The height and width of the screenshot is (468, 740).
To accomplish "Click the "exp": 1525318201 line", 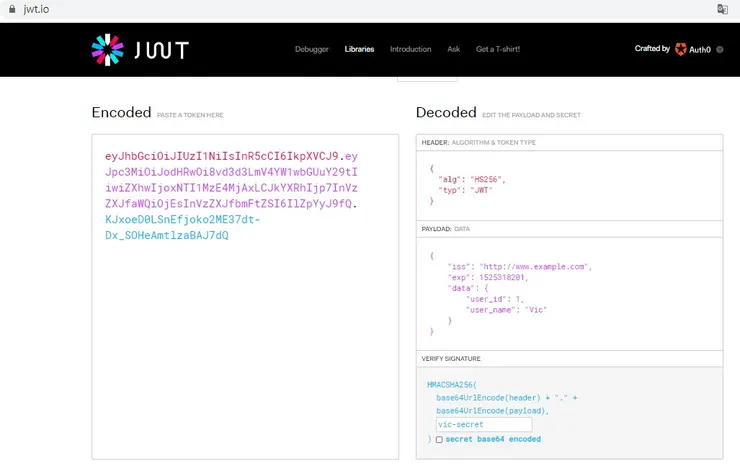I will coord(488,278).
